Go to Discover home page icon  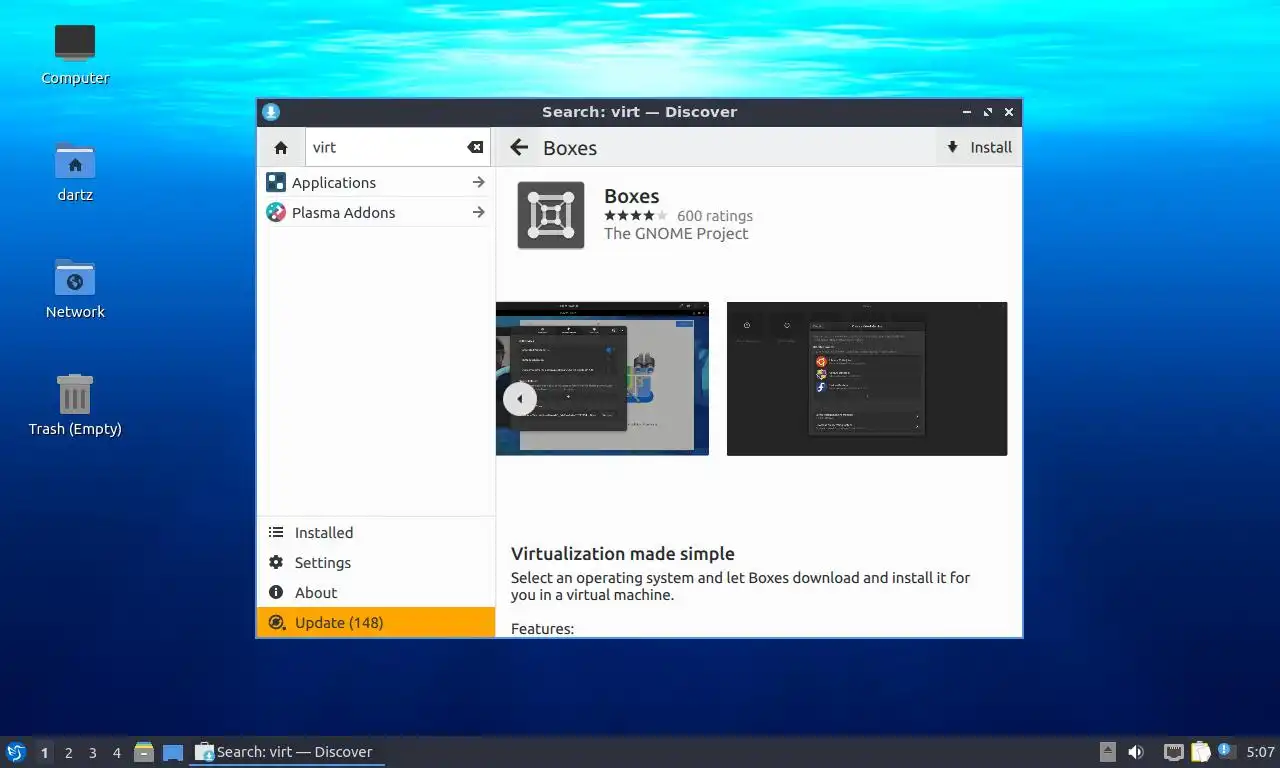tap(281, 147)
